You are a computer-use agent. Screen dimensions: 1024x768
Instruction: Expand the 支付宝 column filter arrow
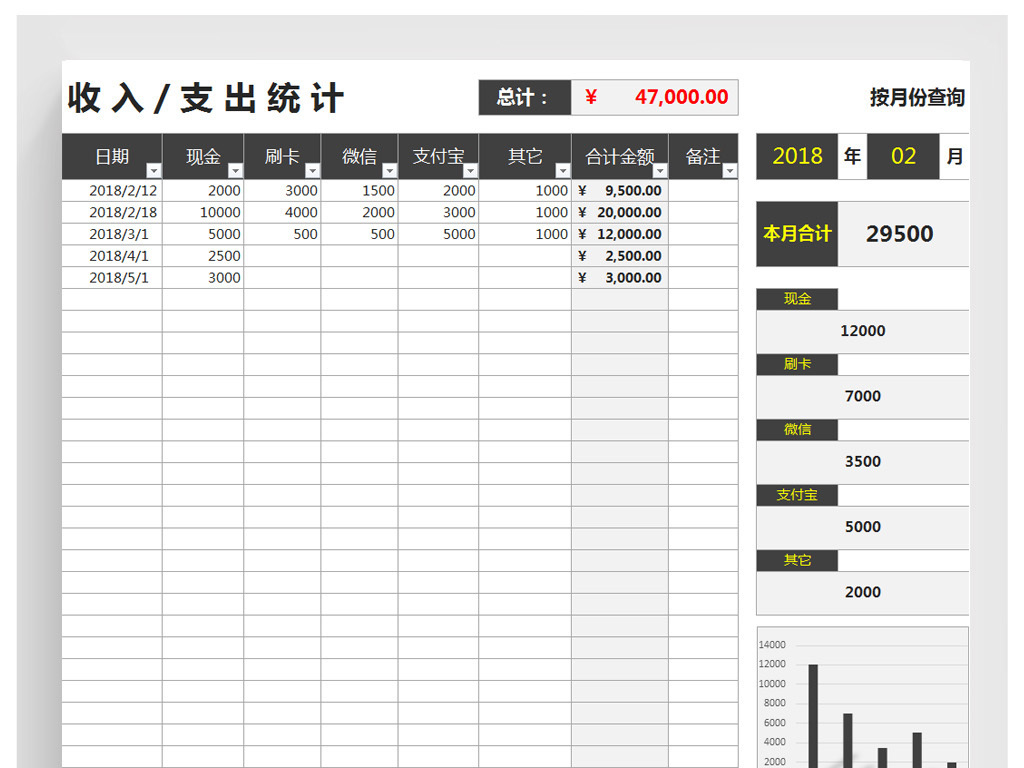(x=470, y=171)
